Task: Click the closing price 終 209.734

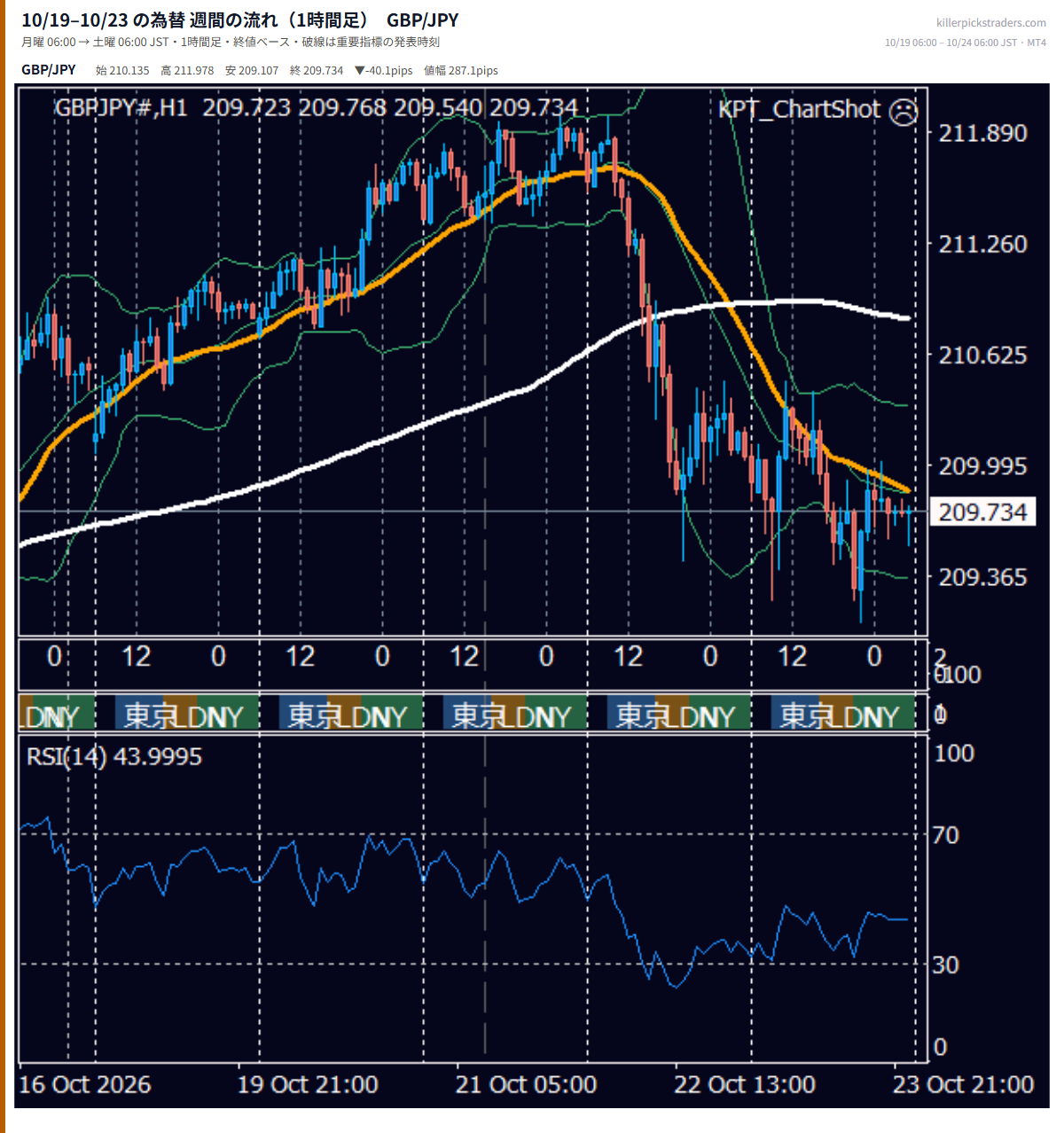Action: tap(317, 70)
